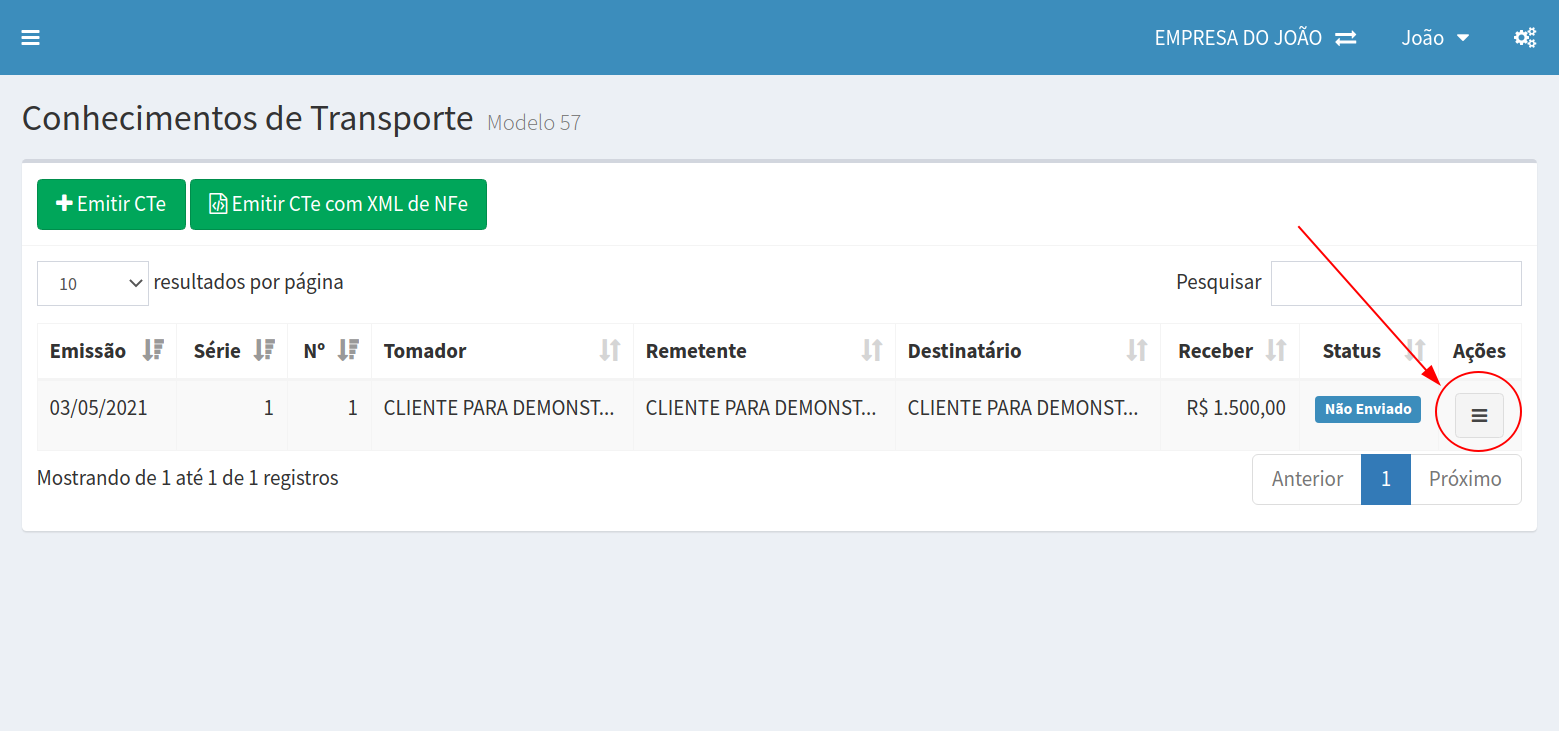Go to Próximo page
The height and width of the screenshot is (731, 1559).
click(1465, 479)
